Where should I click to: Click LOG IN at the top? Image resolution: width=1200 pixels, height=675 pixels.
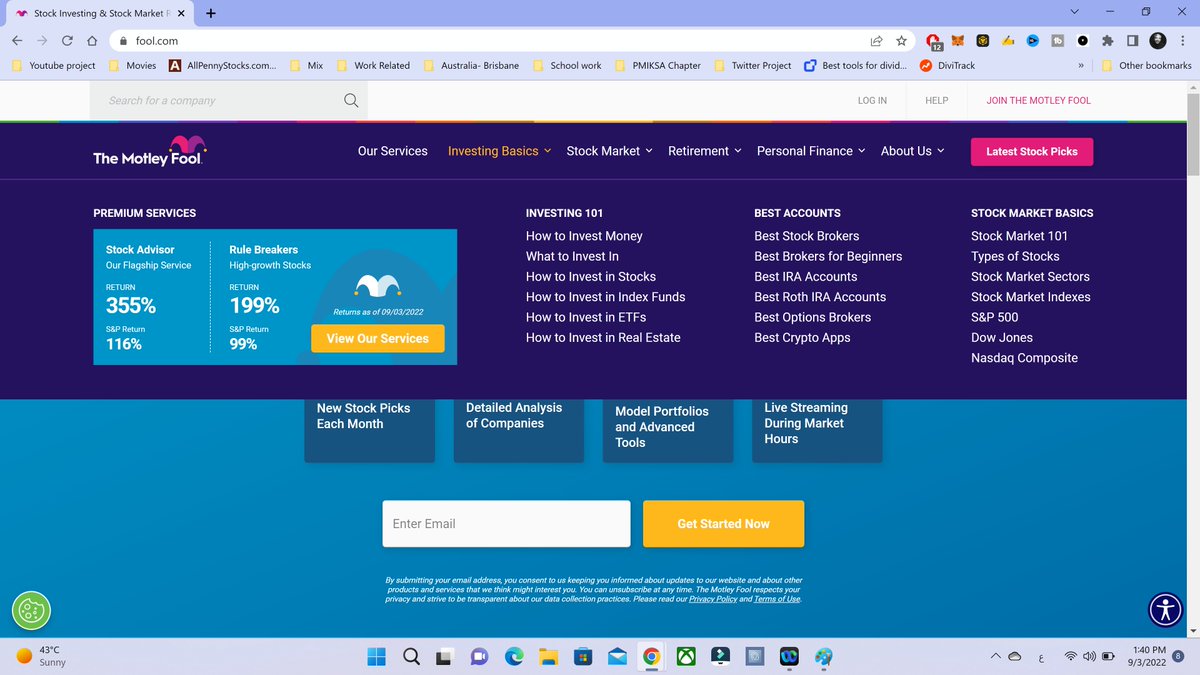(x=872, y=100)
